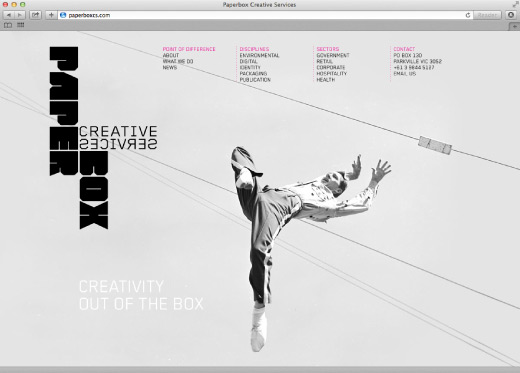
Task: Enter full screen with the arrows icon
Action: [515, 4]
